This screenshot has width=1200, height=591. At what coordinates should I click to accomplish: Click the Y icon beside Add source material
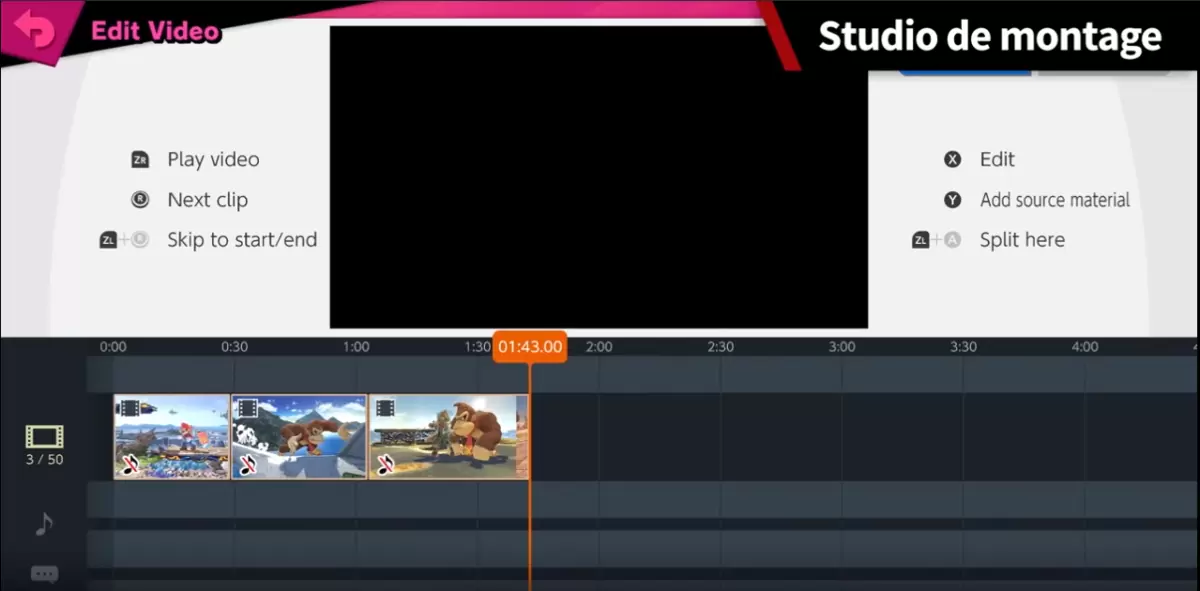point(952,200)
